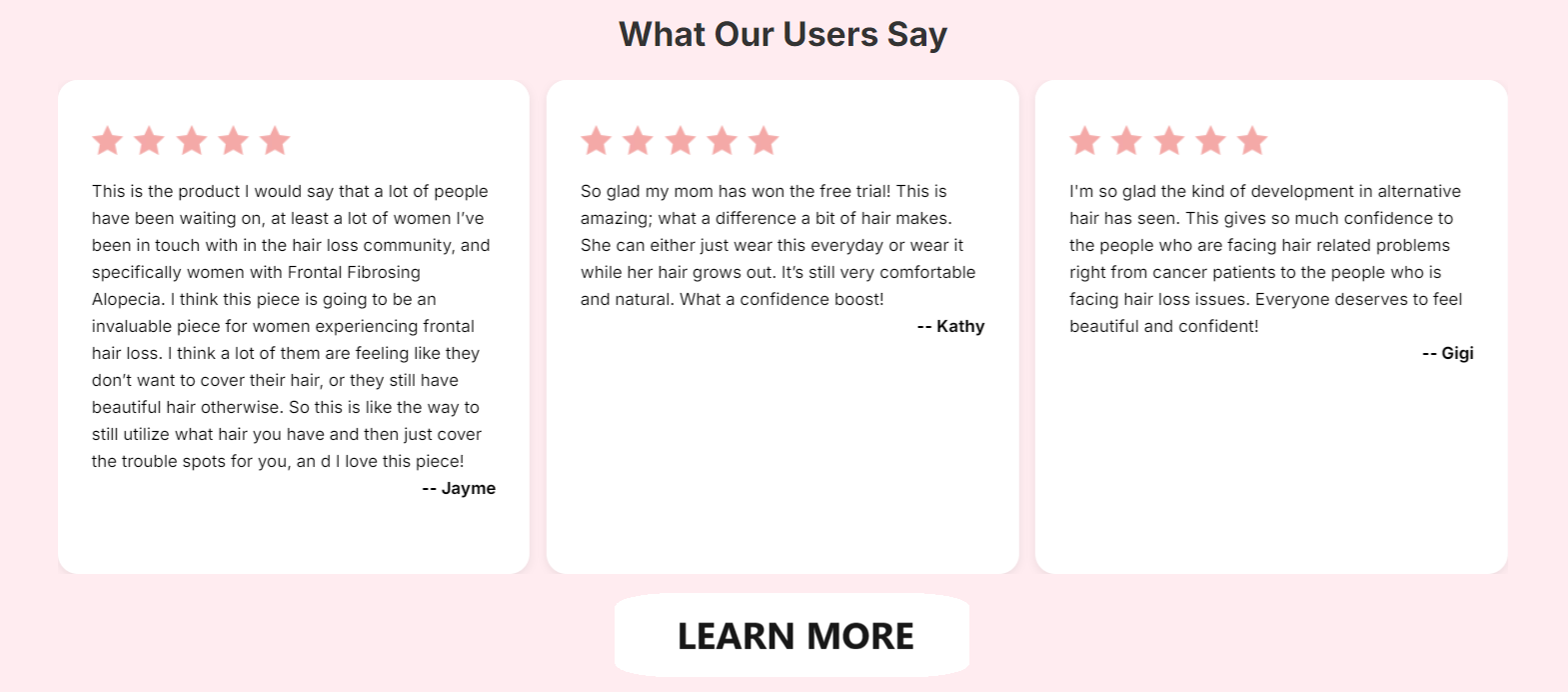1568x692 pixels.
Task: Click the blank area of Kathy's review card
Action: tap(783, 460)
